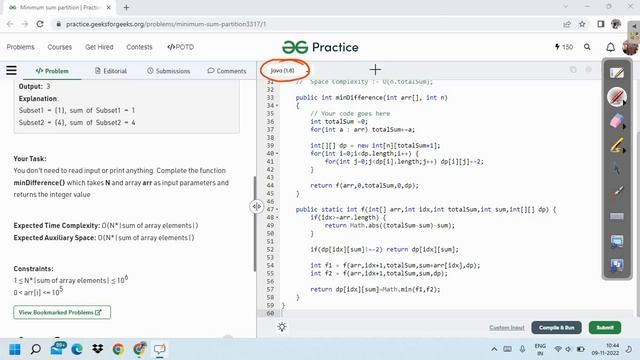This screenshot has height=360, width=640.
Task: Reload the browser page
Action: tap(40, 24)
